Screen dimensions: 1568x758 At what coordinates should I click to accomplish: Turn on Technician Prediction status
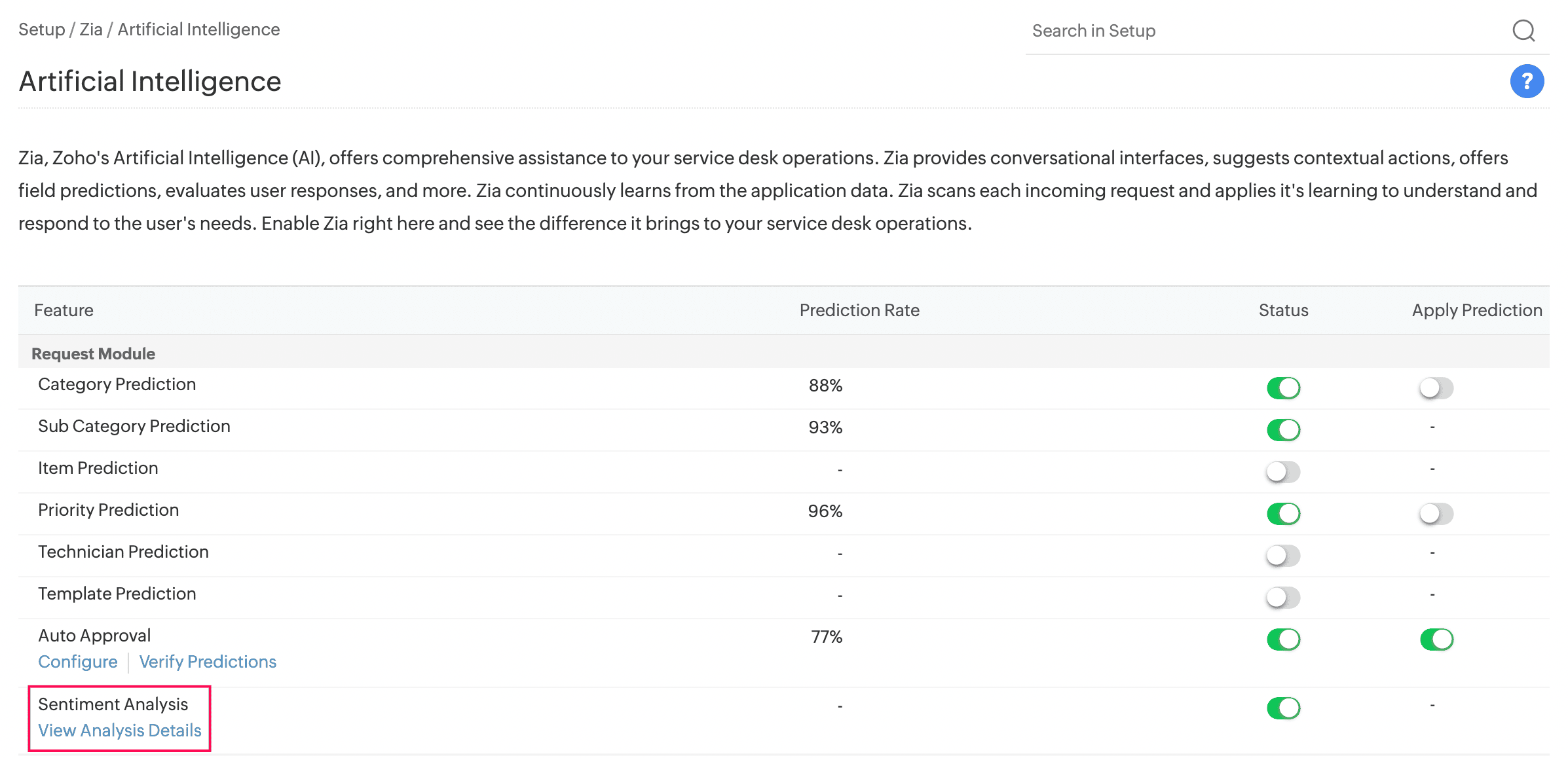pos(1283,555)
